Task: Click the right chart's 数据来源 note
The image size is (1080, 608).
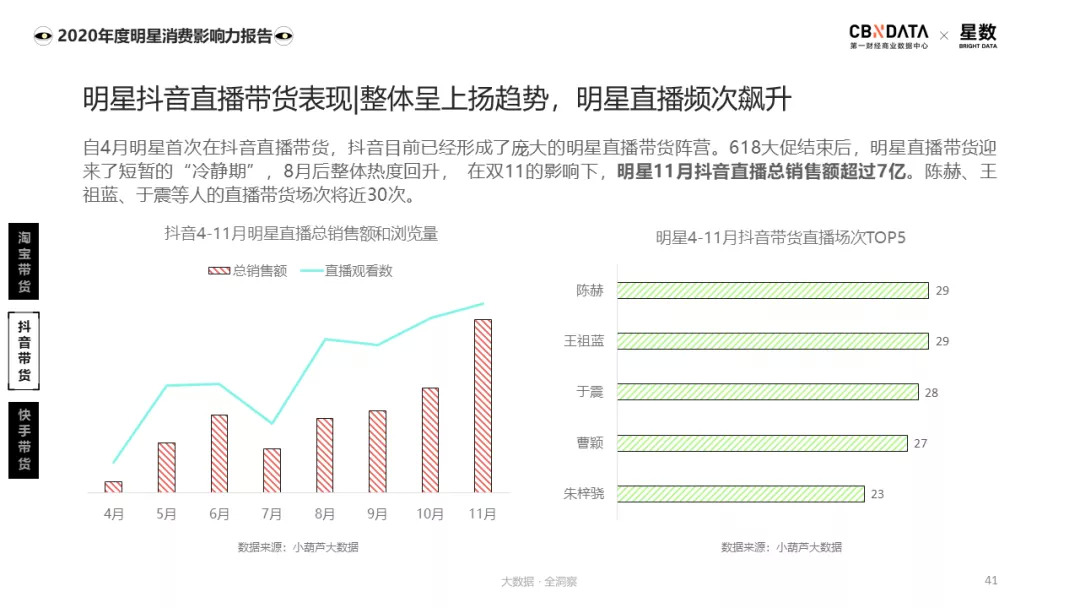Action: pos(781,547)
